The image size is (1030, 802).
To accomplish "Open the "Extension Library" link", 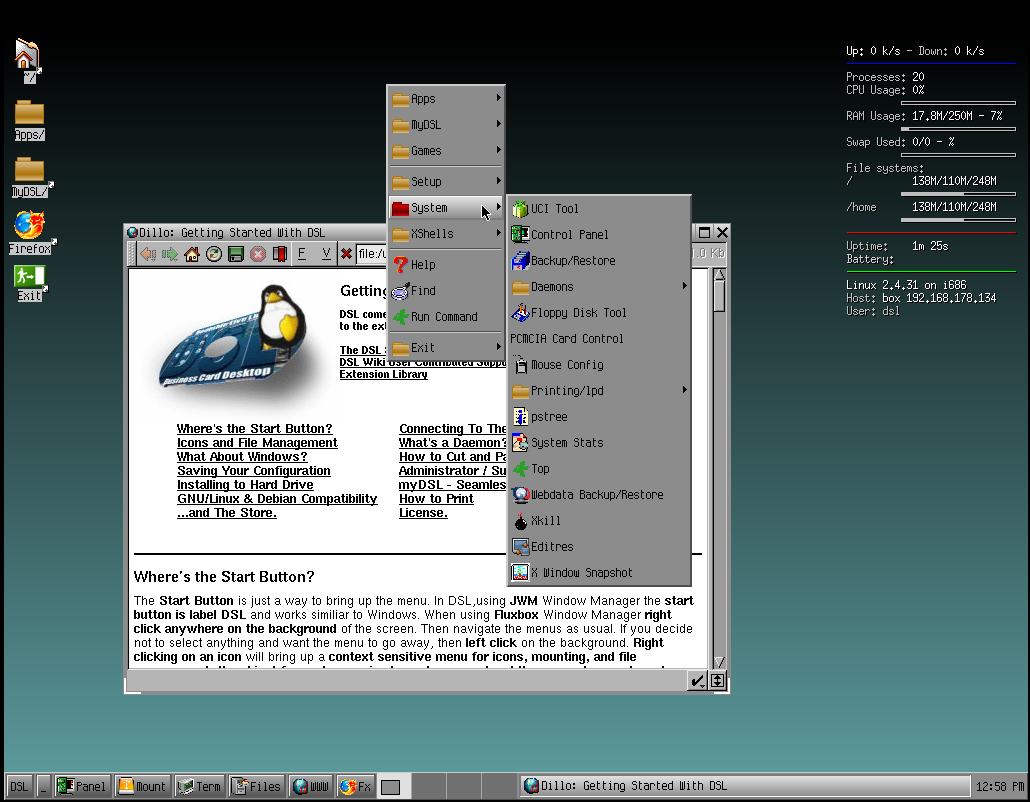I will point(384,374).
